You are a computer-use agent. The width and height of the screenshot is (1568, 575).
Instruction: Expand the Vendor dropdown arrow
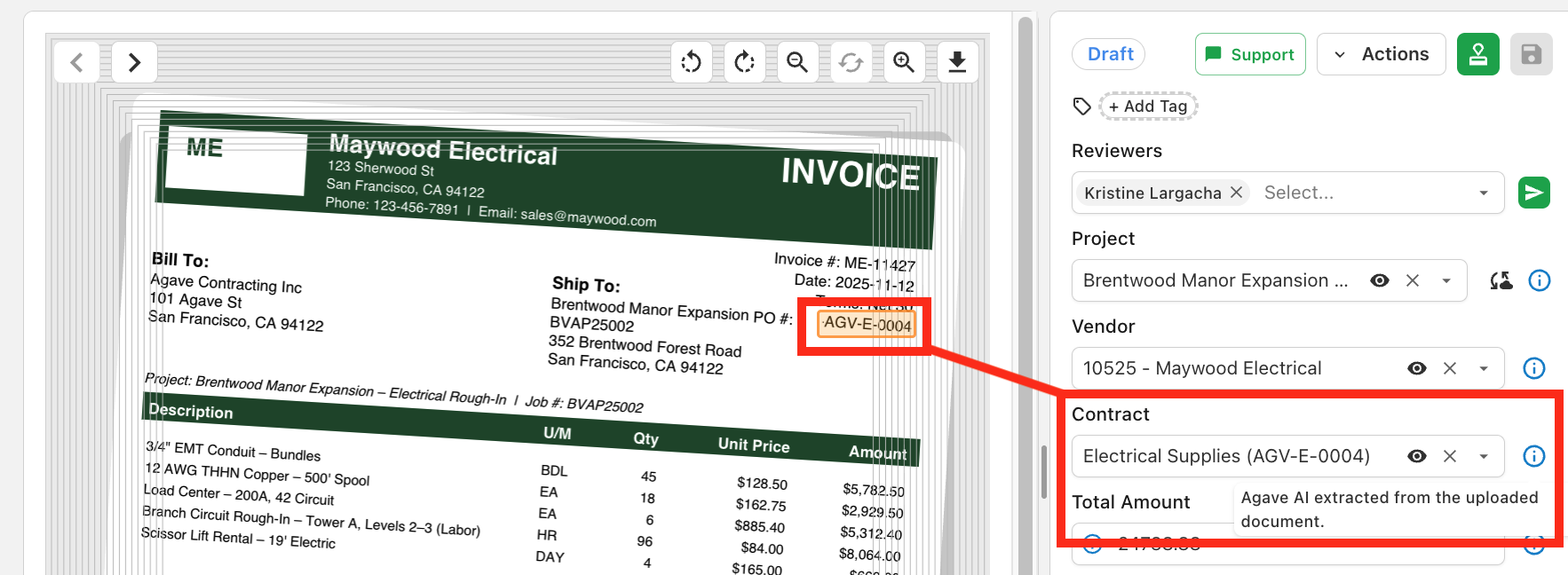pos(1484,369)
